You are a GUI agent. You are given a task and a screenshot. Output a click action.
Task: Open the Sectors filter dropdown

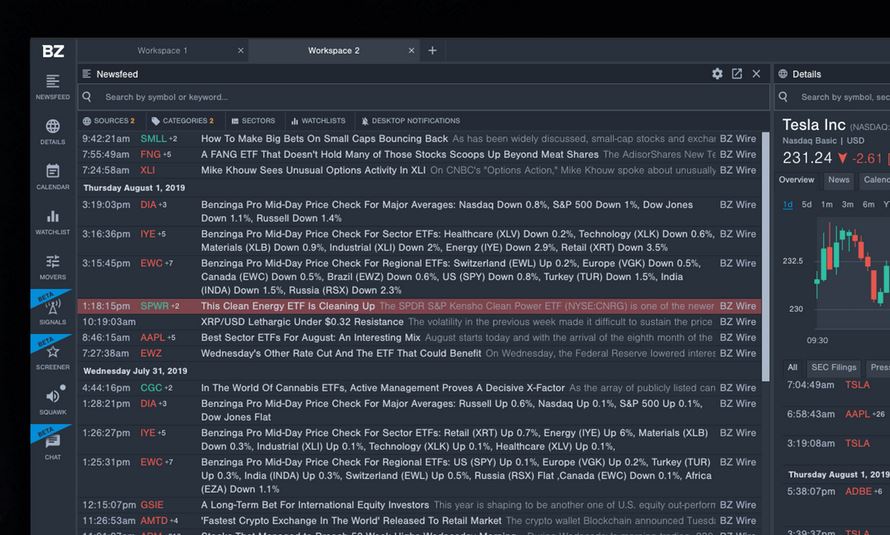[253, 121]
